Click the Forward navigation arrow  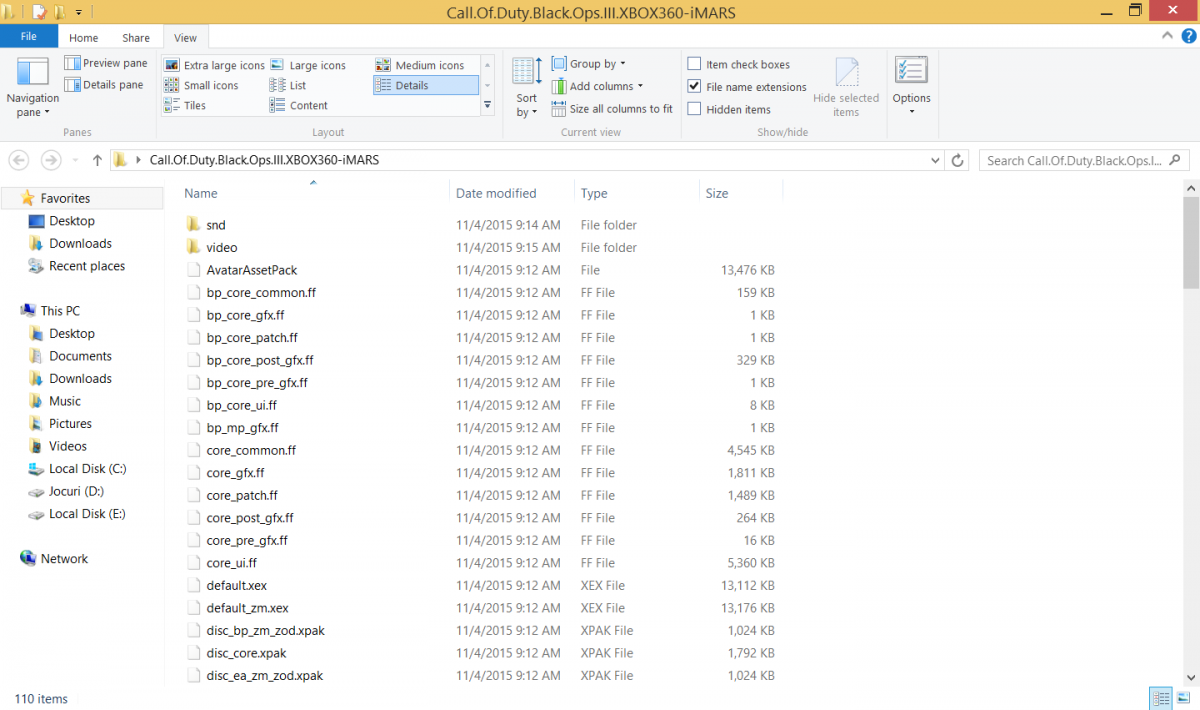coord(51,160)
